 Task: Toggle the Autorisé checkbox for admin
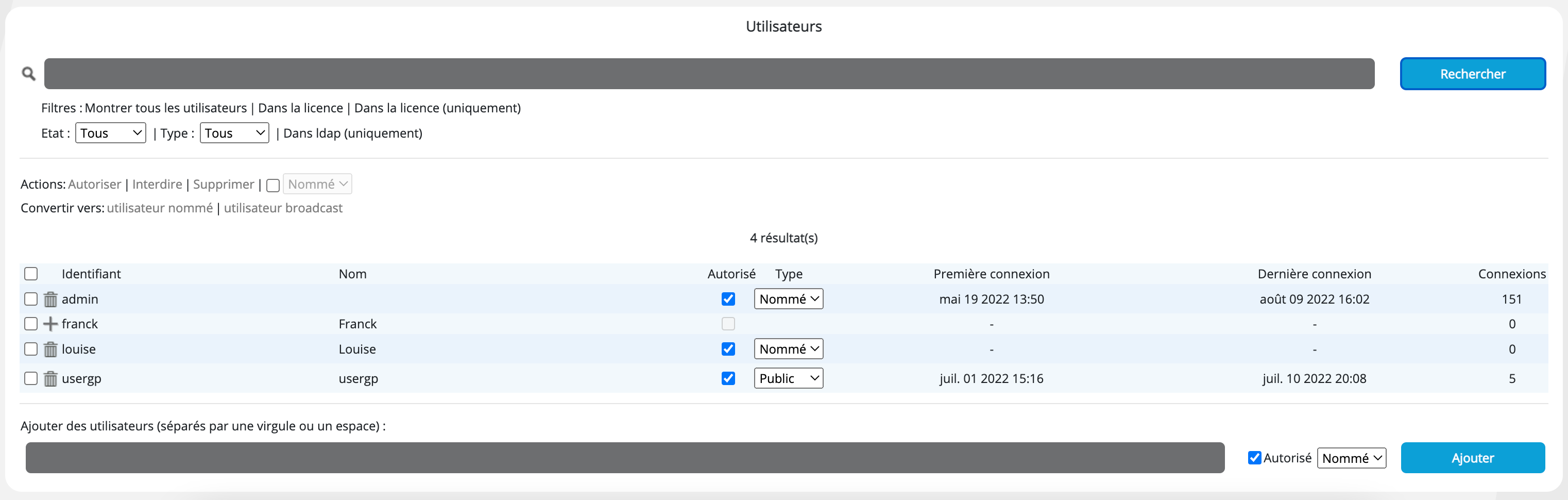pos(728,299)
